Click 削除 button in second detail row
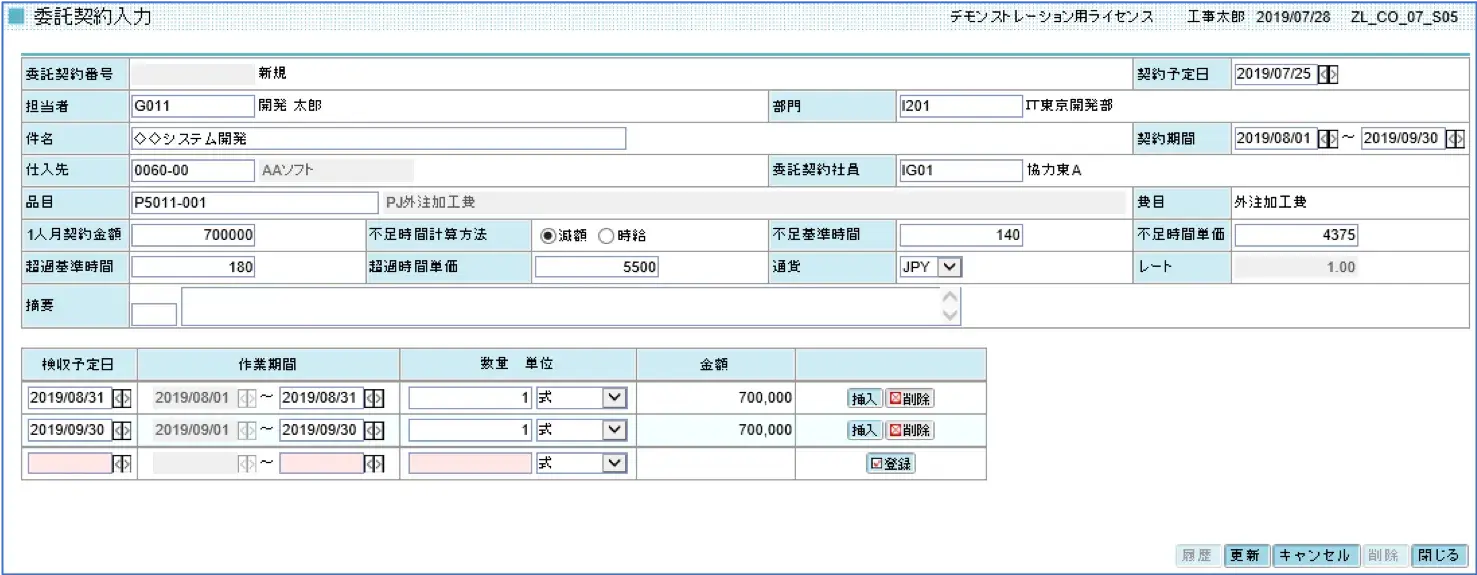1477x575 pixels. (910, 431)
